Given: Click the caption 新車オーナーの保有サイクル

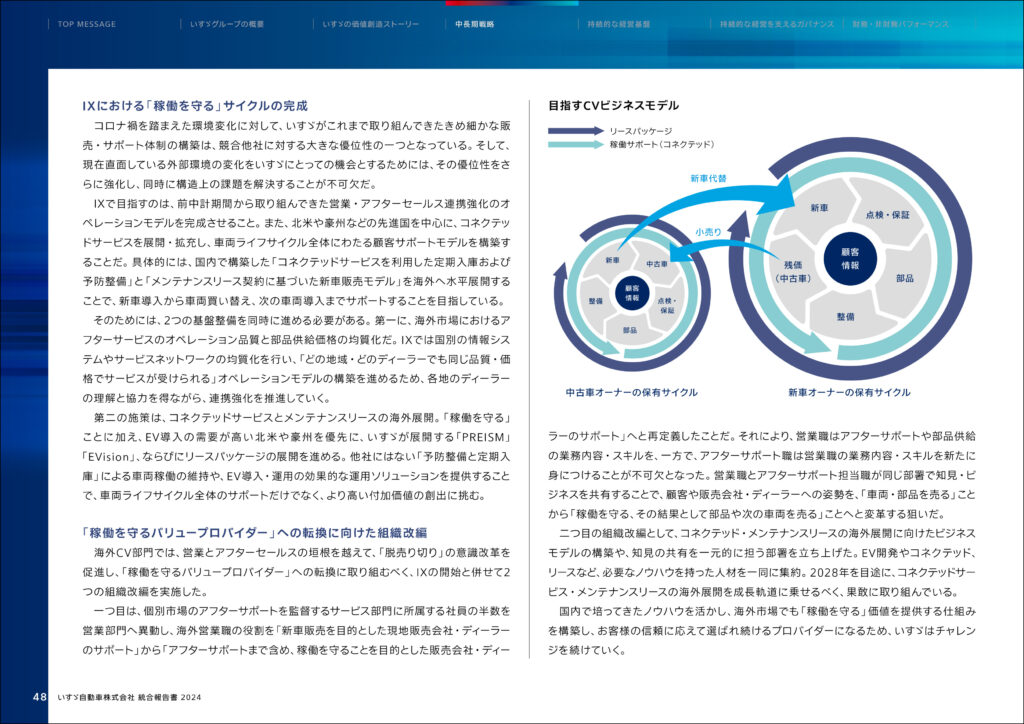Looking at the screenshot, I should pos(849,392).
